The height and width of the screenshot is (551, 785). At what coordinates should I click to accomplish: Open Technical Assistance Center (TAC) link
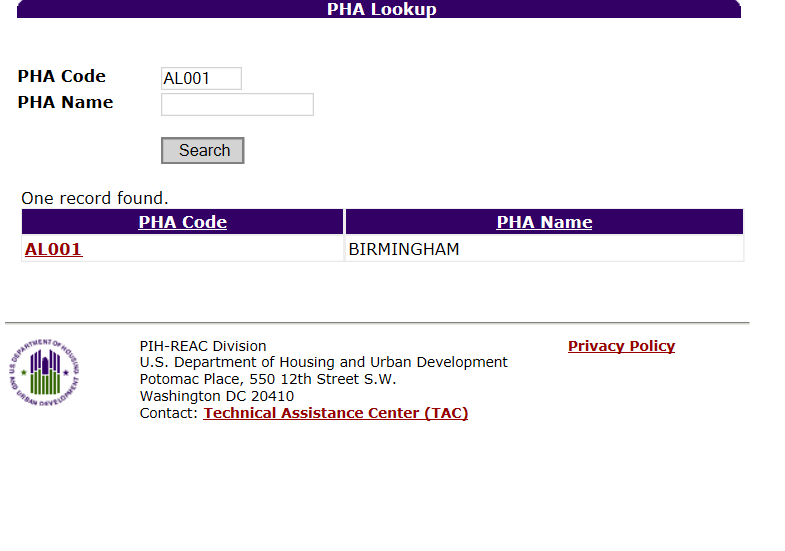[336, 413]
